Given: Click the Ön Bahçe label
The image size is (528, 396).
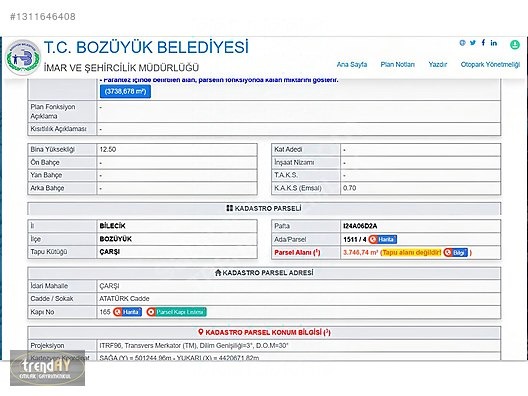Looking at the screenshot, I should coord(45,162).
